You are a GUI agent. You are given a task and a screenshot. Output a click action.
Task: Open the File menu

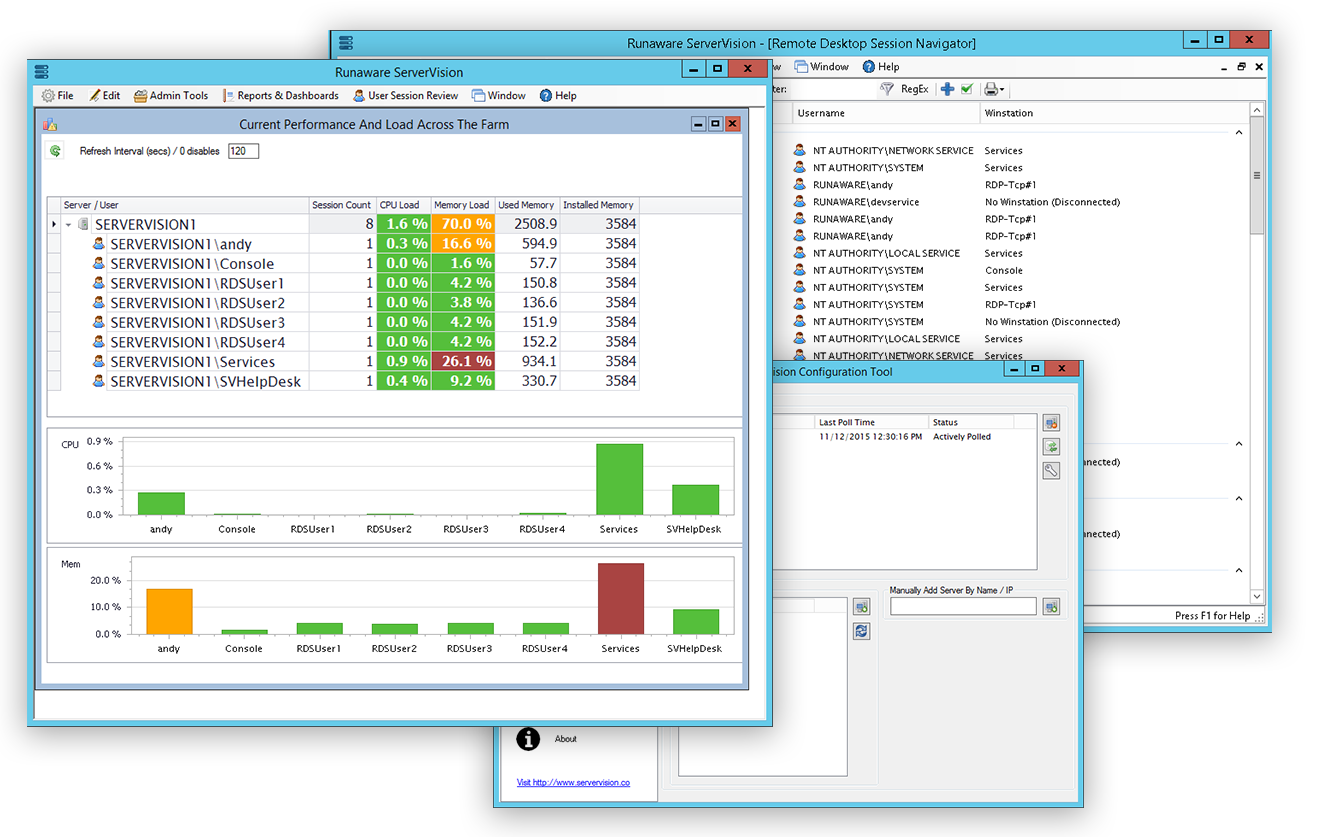coord(57,96)
